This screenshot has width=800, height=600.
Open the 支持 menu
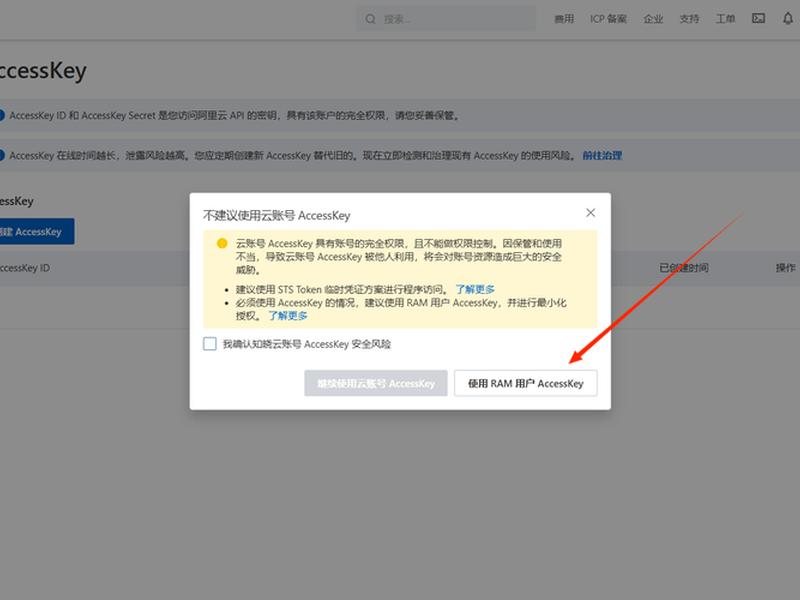[689, 19]
